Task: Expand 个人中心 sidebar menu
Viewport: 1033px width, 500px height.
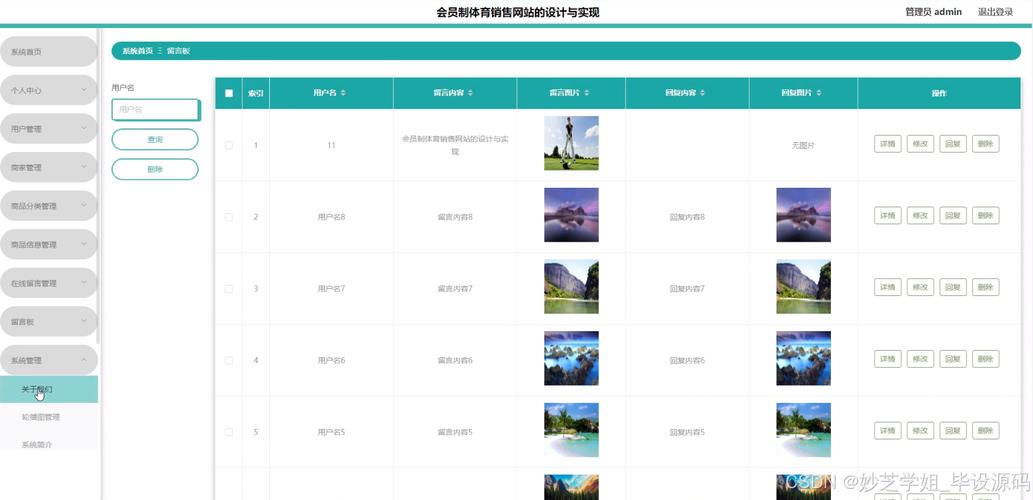Action: pos(49,90)
